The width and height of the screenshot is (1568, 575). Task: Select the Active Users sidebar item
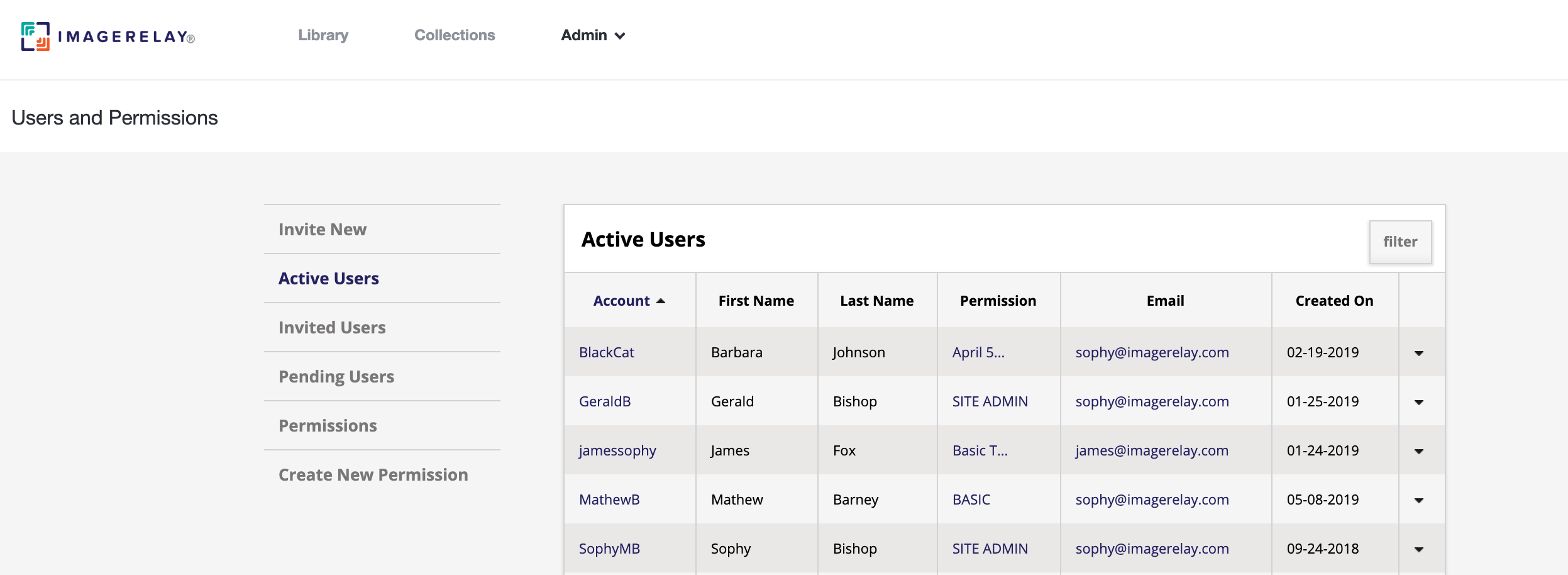point(328,278)
